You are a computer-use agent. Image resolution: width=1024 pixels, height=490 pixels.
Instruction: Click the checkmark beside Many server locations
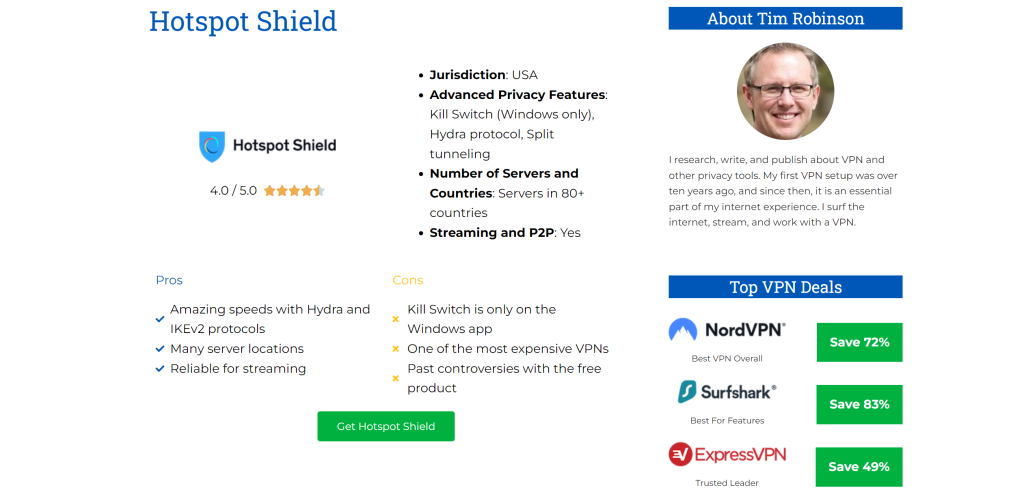point(160,349)
